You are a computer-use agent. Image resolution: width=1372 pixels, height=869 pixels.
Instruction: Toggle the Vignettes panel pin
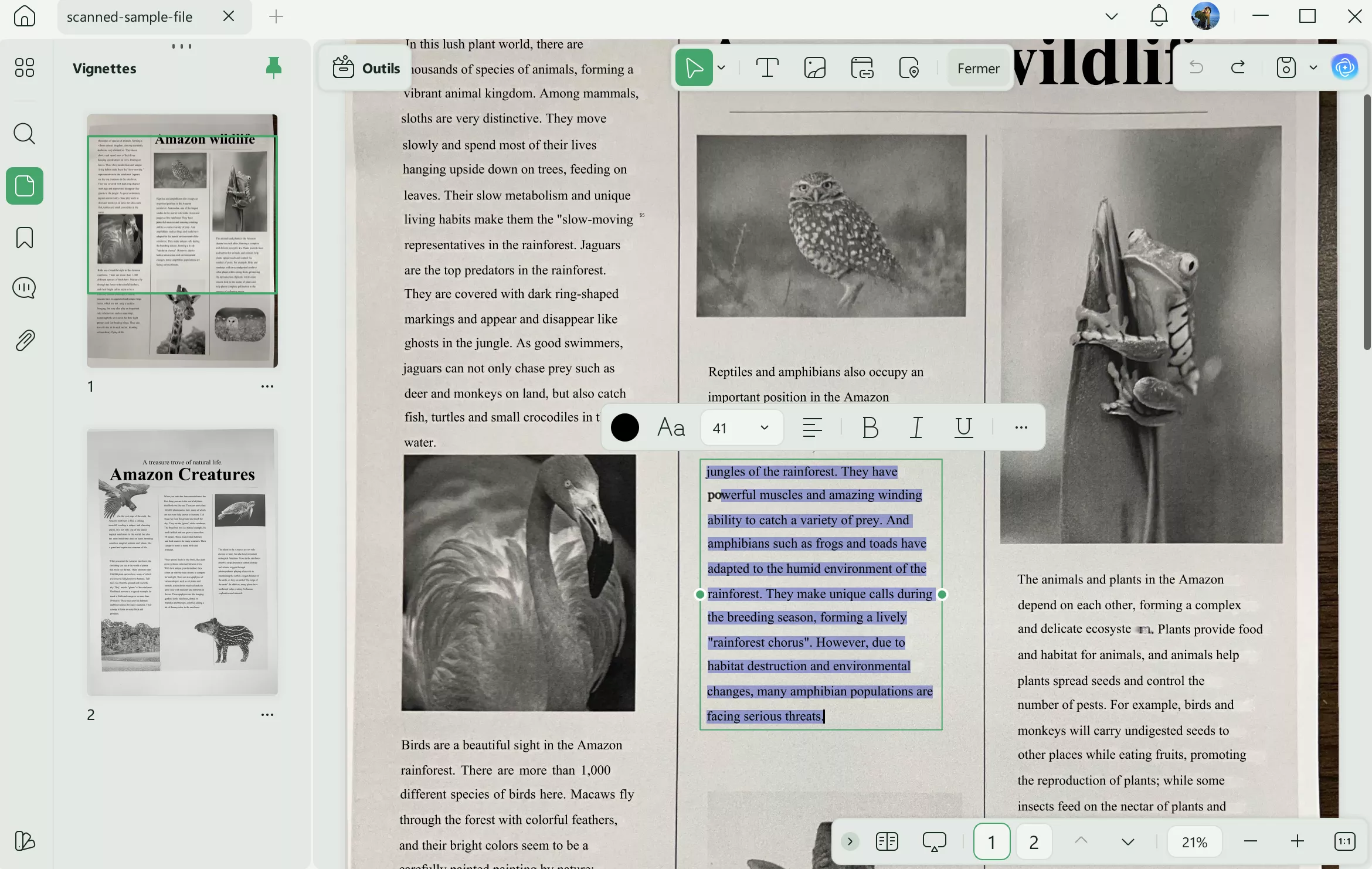(x=273, y=68)
